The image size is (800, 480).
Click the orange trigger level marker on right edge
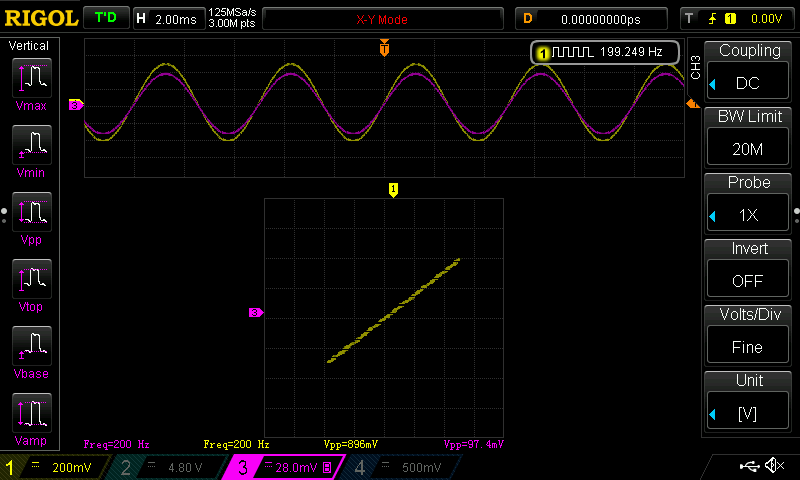click(x=693, y=104)
